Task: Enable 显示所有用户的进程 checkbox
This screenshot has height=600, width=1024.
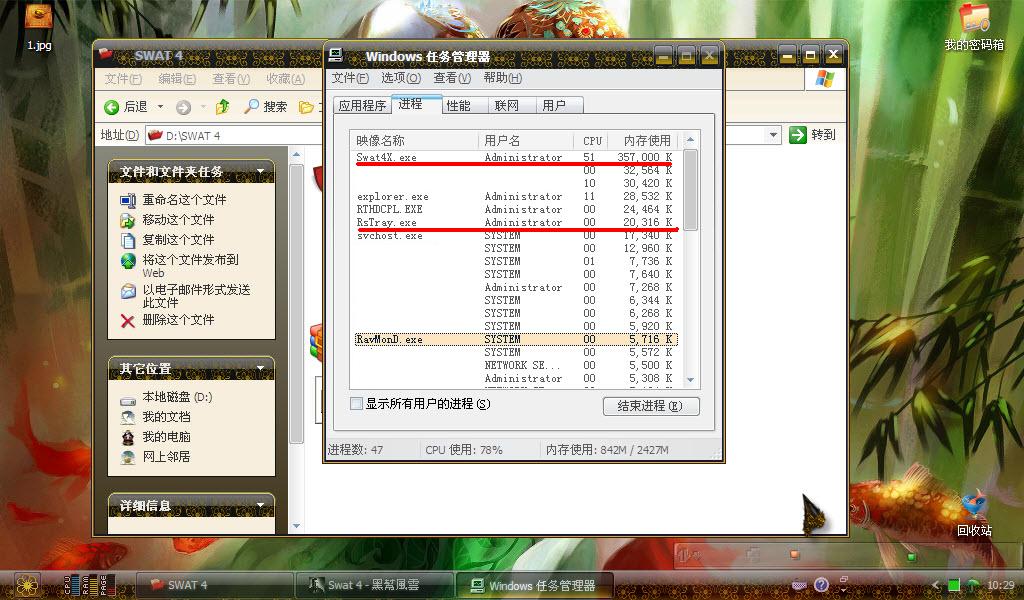Action: pyautogui.click(x=356, y=404)
